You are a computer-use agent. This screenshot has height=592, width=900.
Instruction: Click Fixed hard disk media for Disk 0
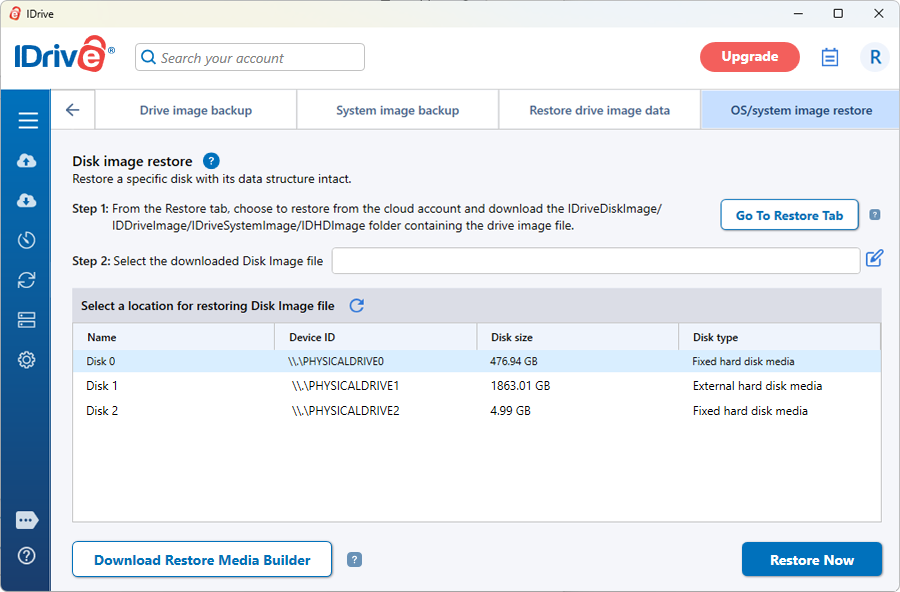coord(743,361)
